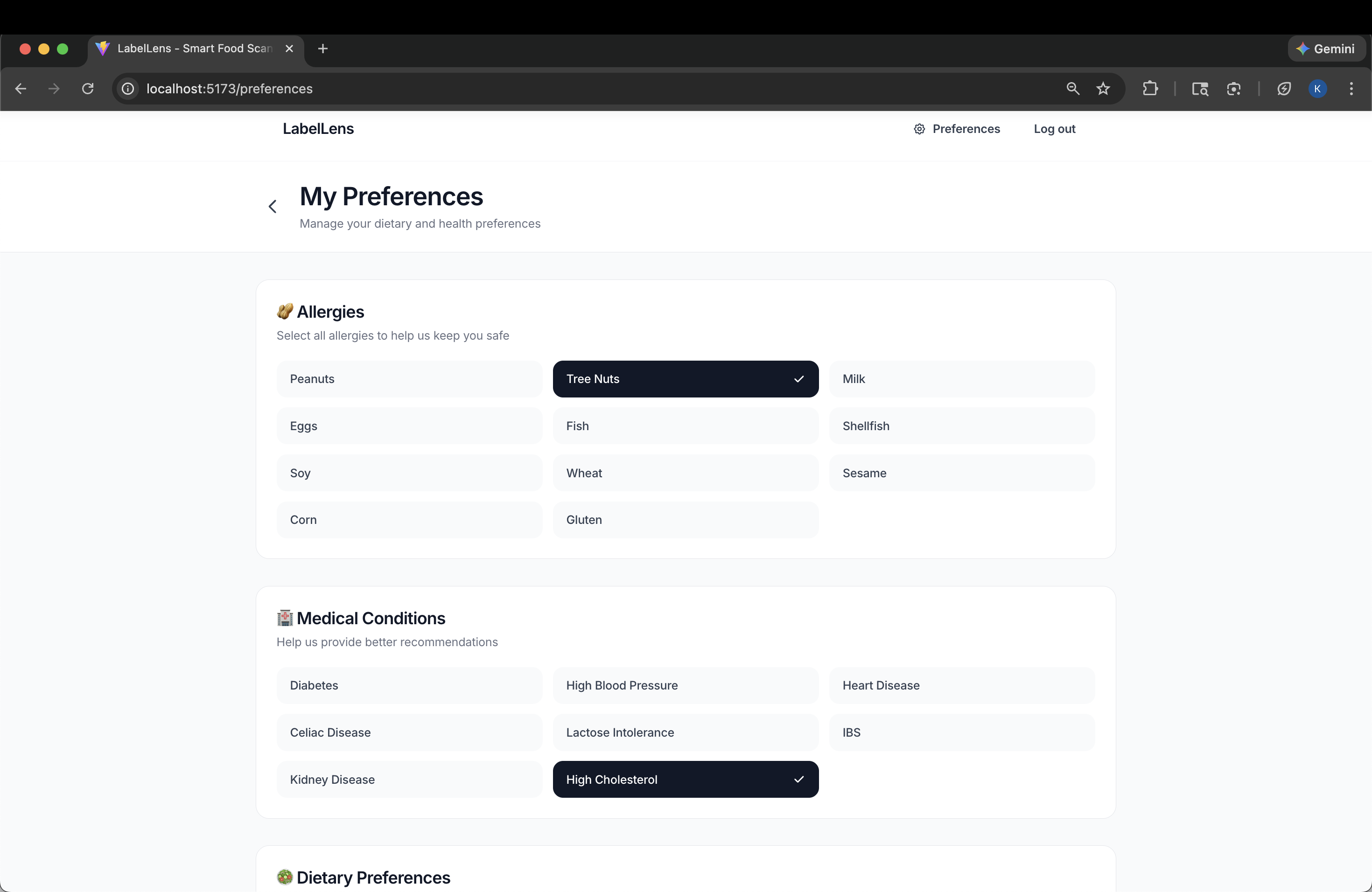The width and height of the screenshot is (1372, 892).
Task: Open a new browser tab
Action: click(323, 49)
